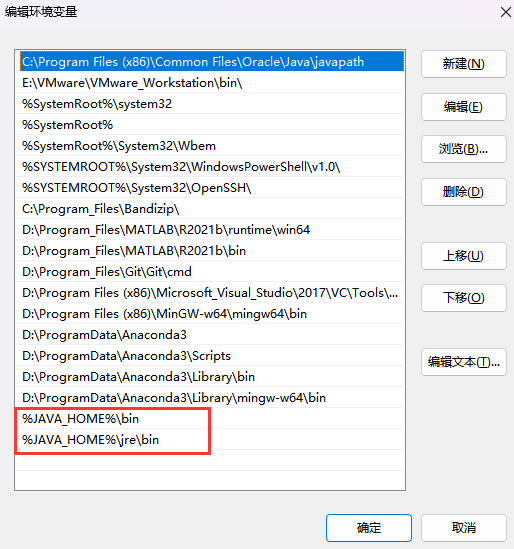
Task: Select the Oracle\Java\javapath entry
Action: click(210, 62)
